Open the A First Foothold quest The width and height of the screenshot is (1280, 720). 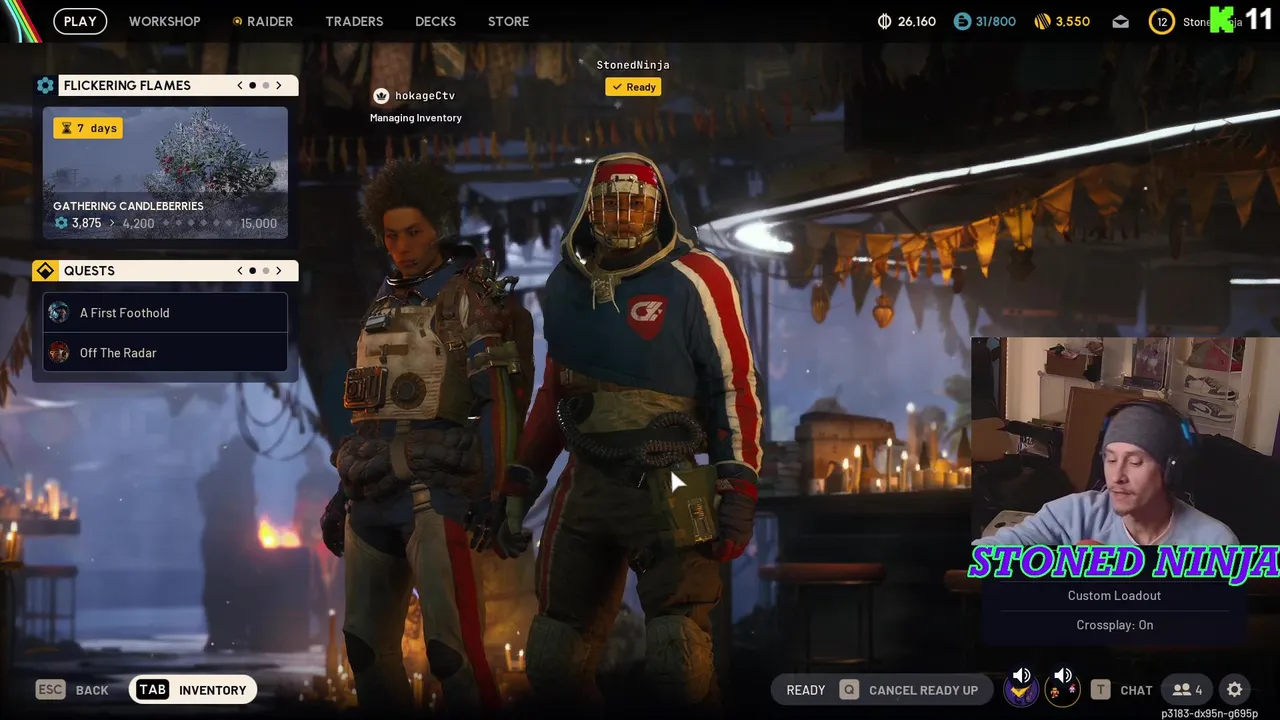click(165, 312)
